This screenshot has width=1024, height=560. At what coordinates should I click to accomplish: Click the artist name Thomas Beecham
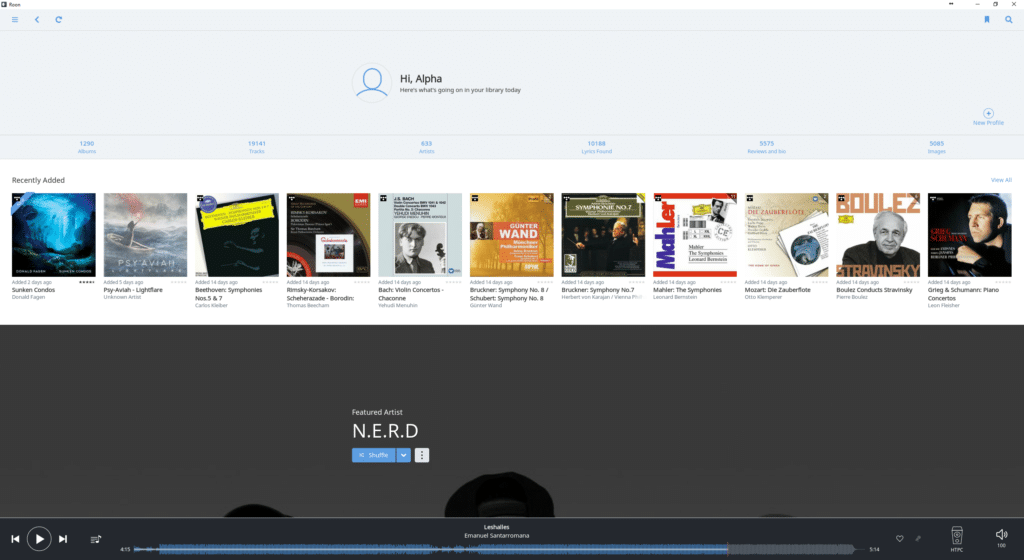[308, 305]
